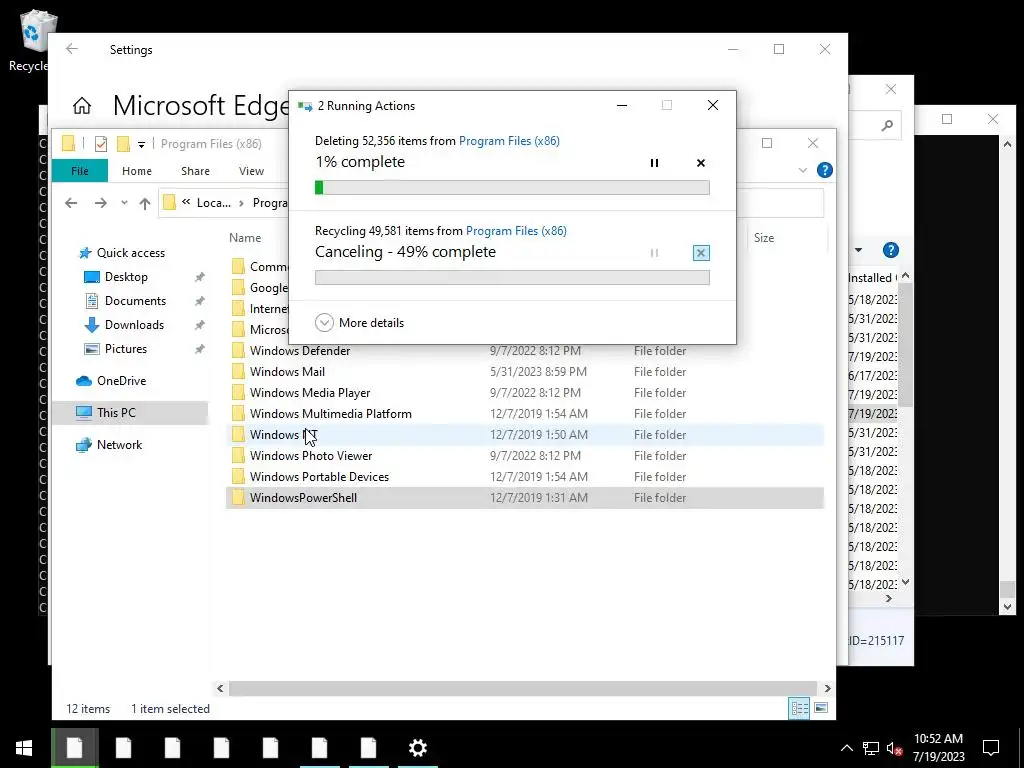Open the Share ribbon tab

(x=195, y=171)
